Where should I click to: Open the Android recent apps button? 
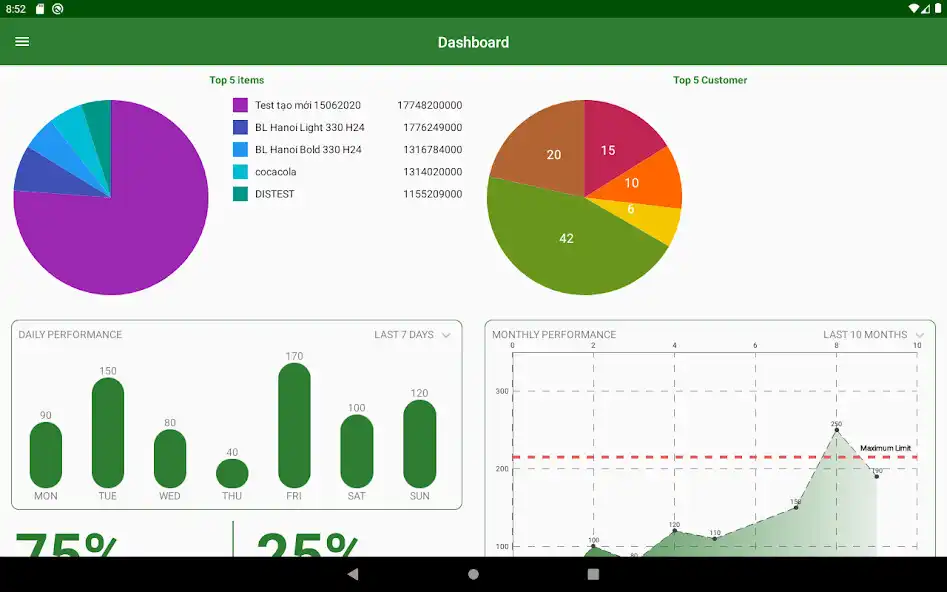593,574
